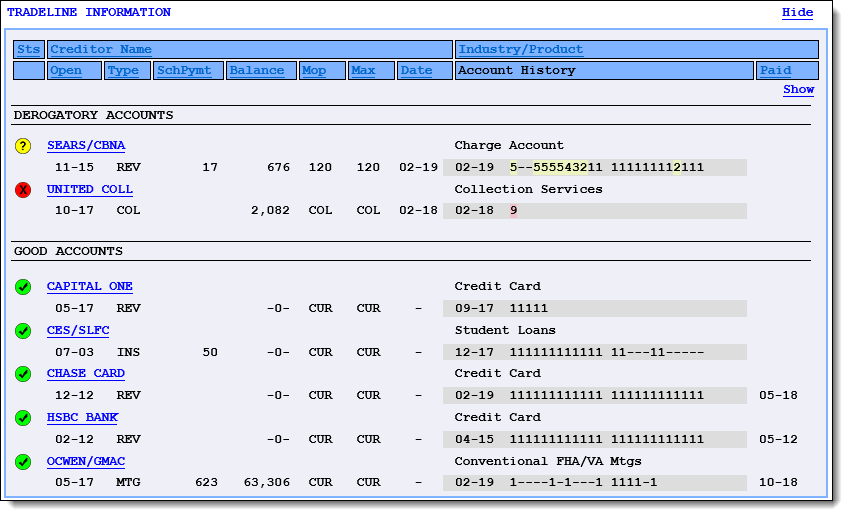The width and height of the screenshot is (848, 516).
Task: Click the green check icon beside CAPITAL ONE
Action: [x=23, y=287]
